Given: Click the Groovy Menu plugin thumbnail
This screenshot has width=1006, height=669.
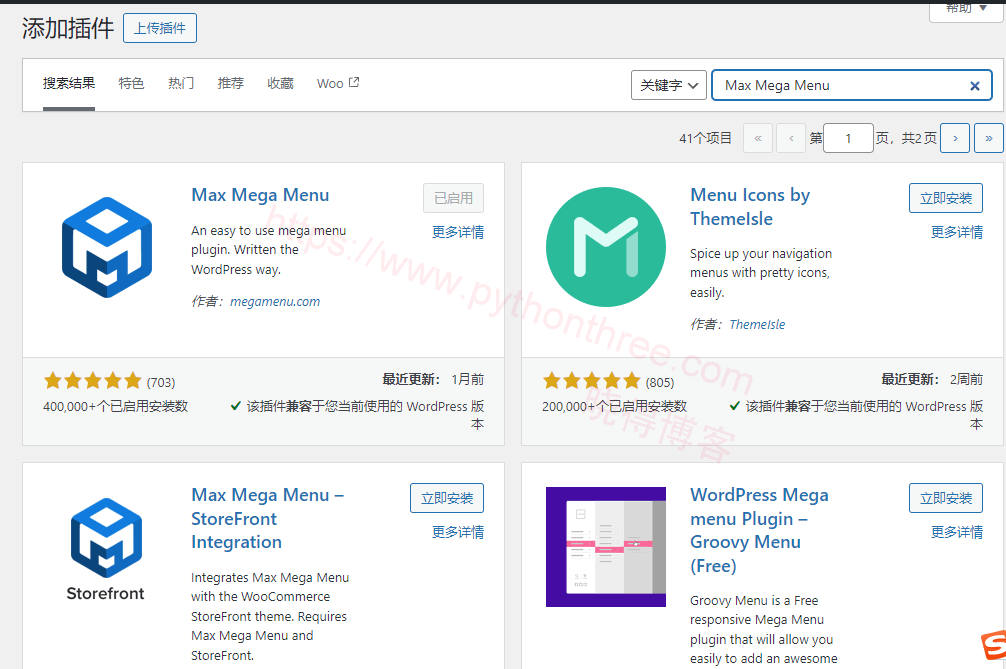Looking at the screenshot, I should tap(605, 547).
